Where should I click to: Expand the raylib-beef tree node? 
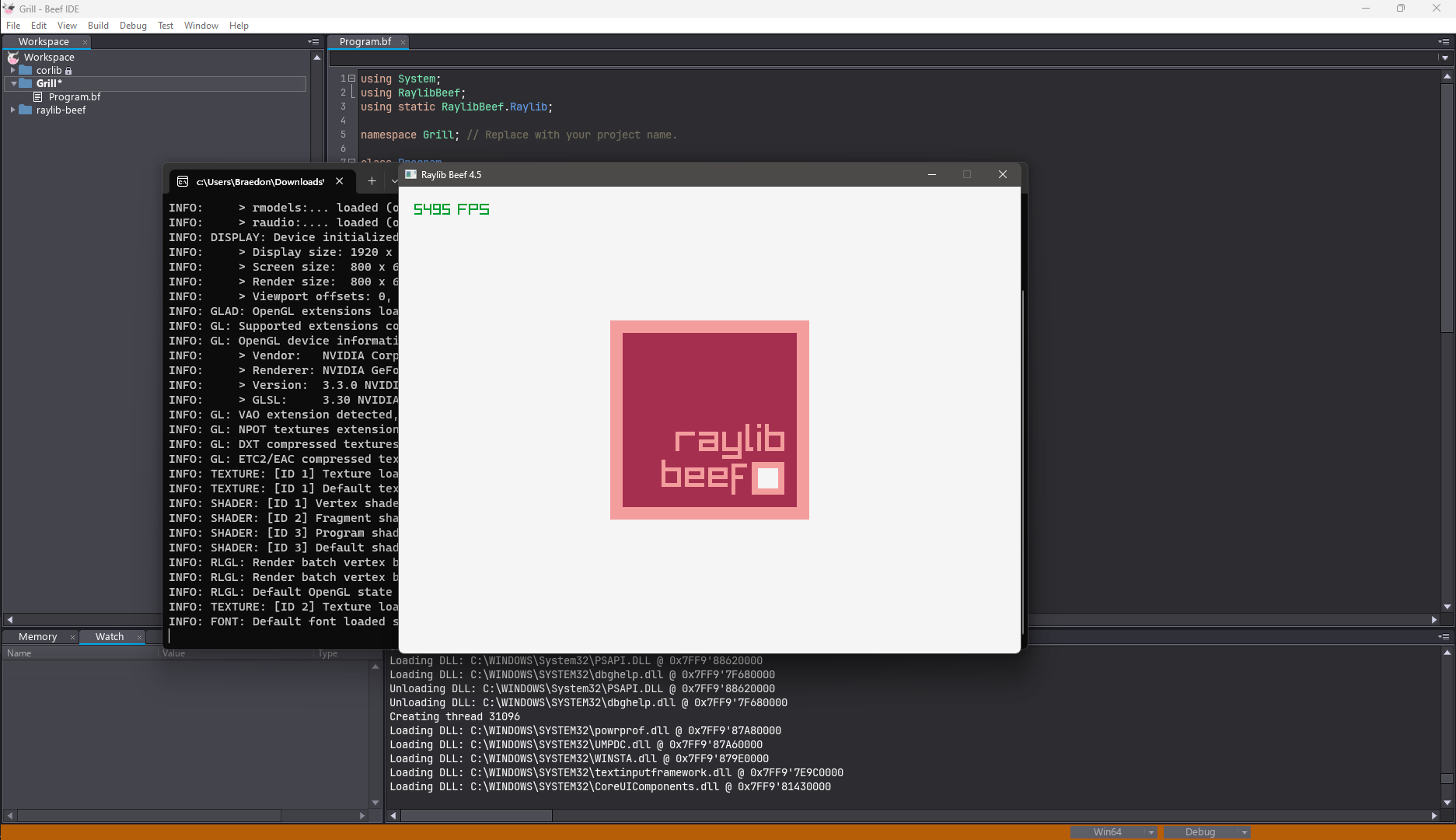(12, 110)
